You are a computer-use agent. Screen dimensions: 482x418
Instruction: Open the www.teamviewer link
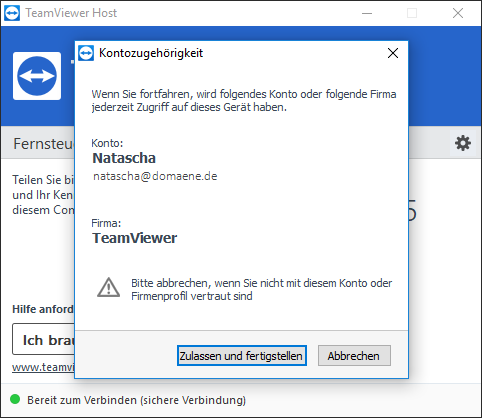(x=43, y=367)
